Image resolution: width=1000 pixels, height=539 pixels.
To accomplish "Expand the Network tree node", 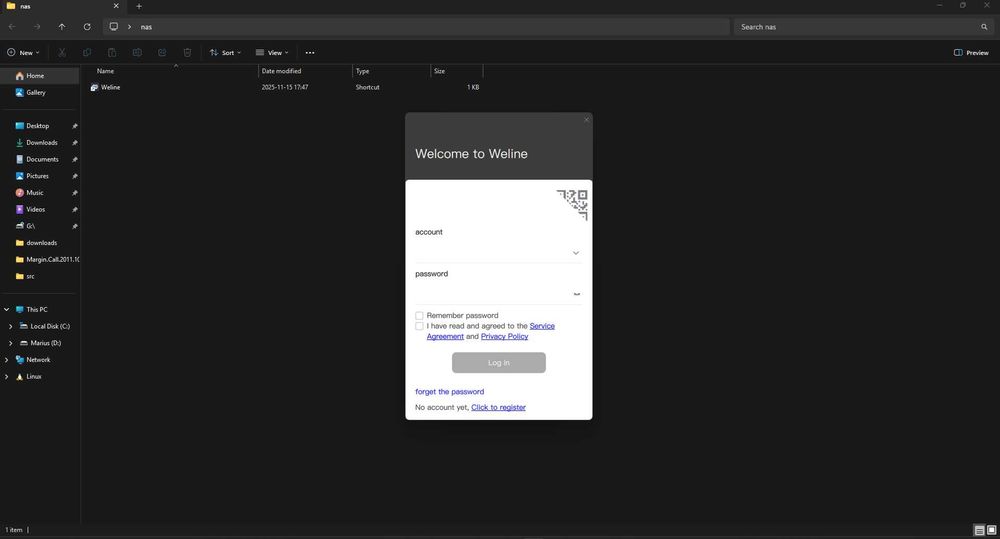I will (6, 360).
